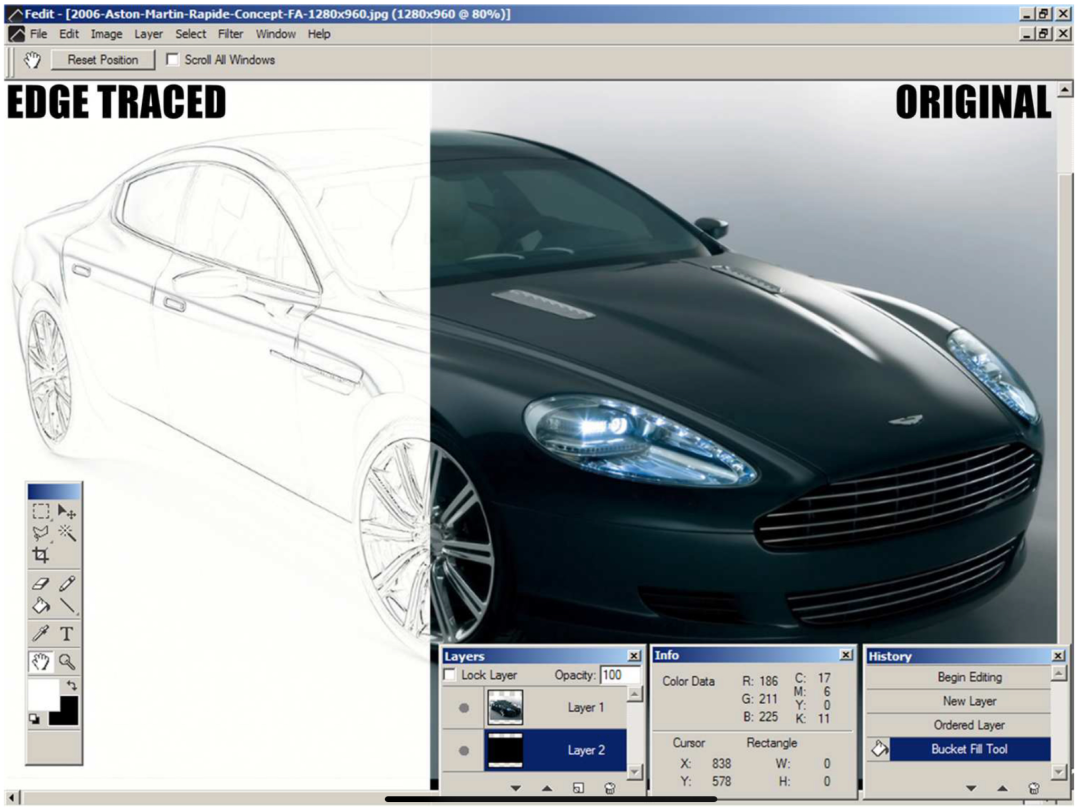Select the Hand tool in toolbox
The height and width of the screenshot is (810, 1080).
[41, 662]
